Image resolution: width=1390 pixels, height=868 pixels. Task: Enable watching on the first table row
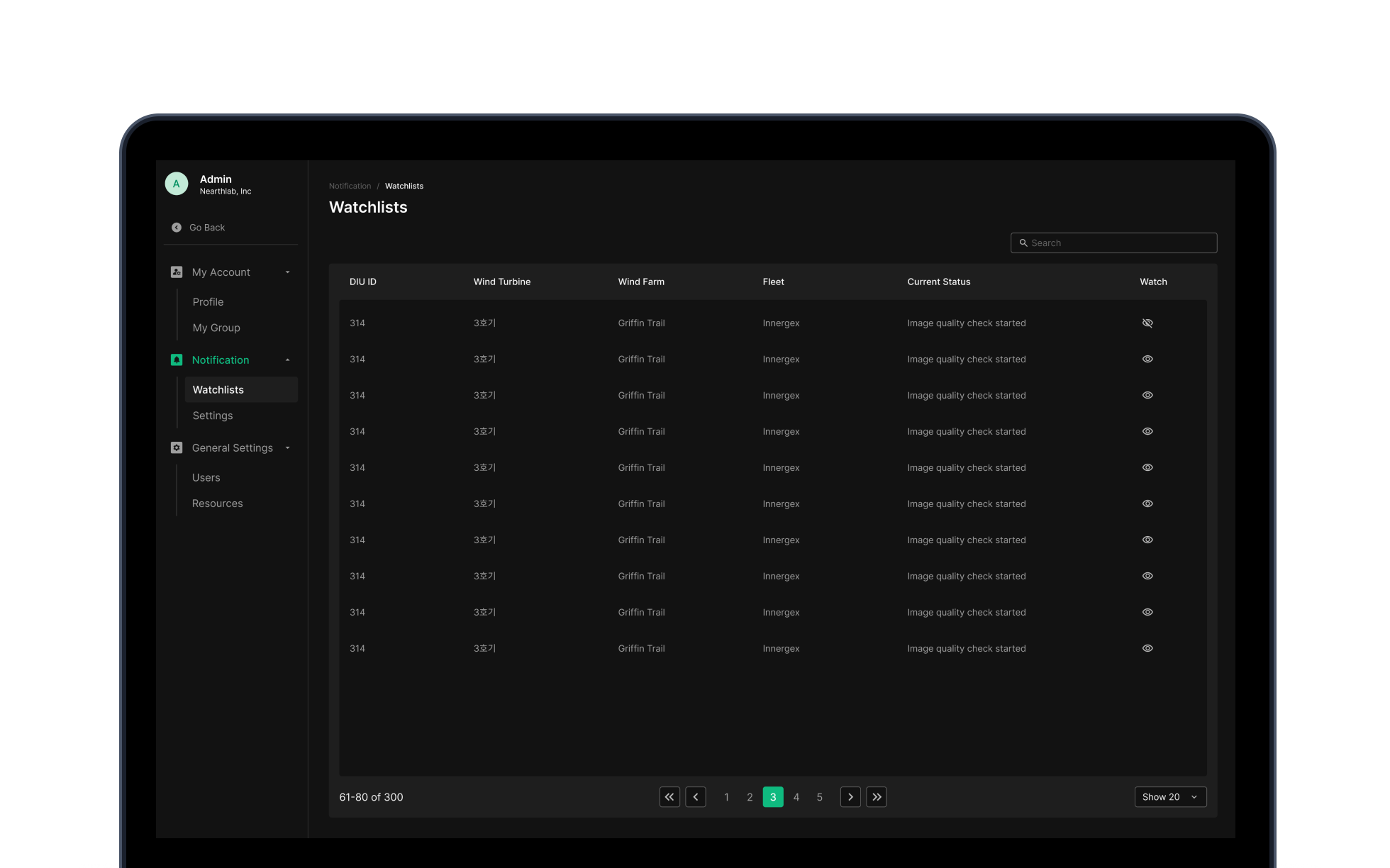coord(1147,323)
